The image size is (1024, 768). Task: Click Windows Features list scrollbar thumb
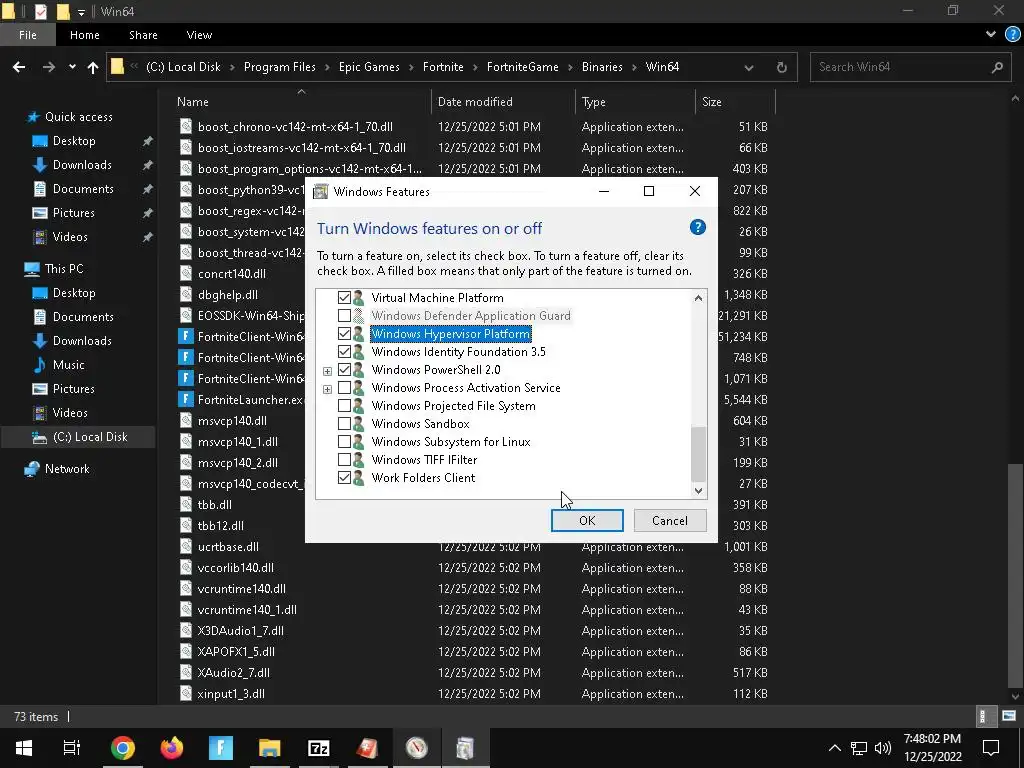pyautogui.click(x=698, y=453)
